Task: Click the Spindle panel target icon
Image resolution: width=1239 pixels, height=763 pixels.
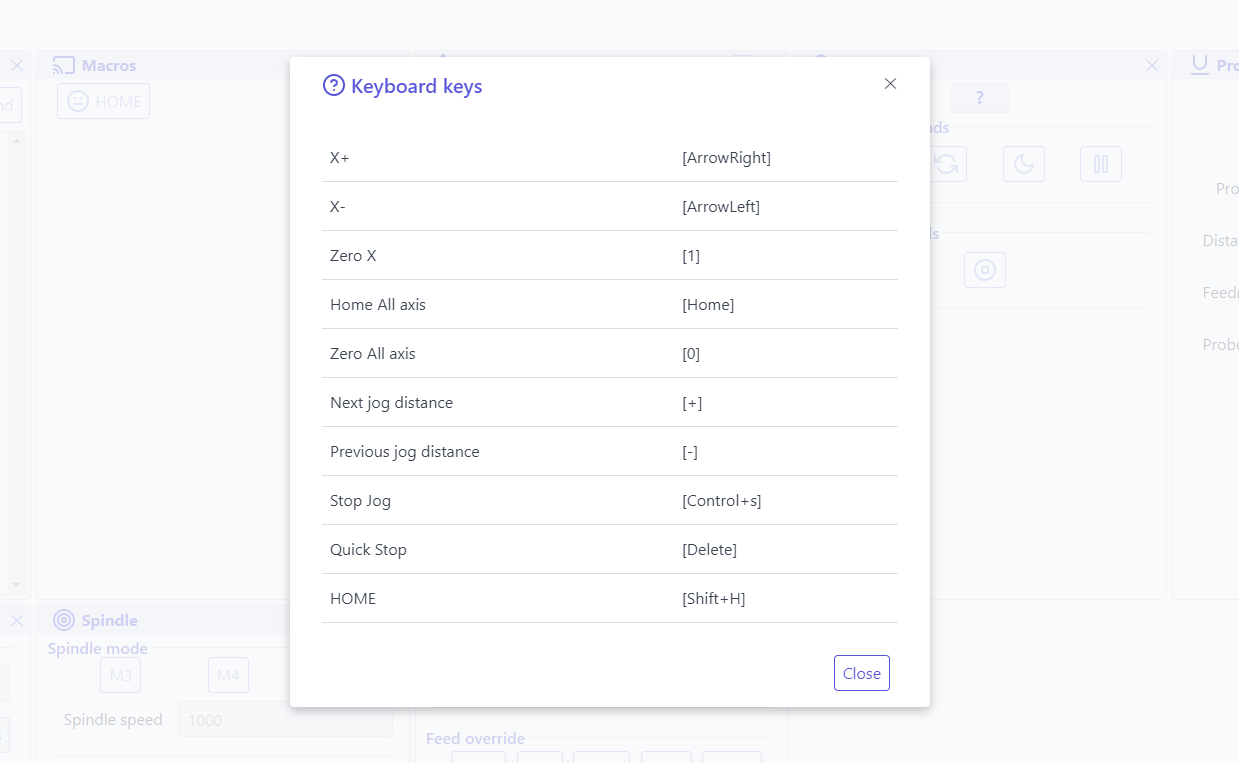Action: 64,621
